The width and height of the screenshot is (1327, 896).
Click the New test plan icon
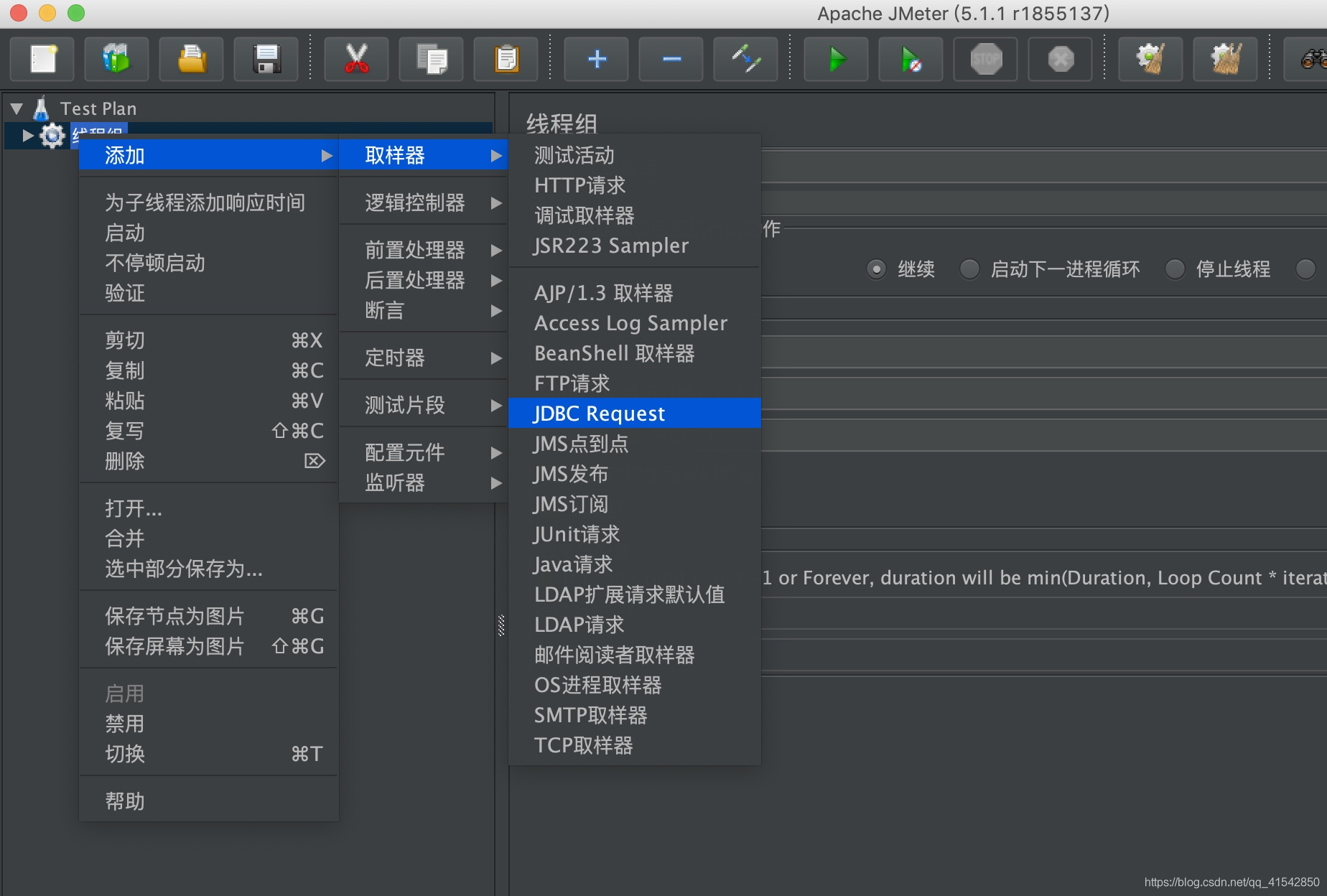pos(42,59)
